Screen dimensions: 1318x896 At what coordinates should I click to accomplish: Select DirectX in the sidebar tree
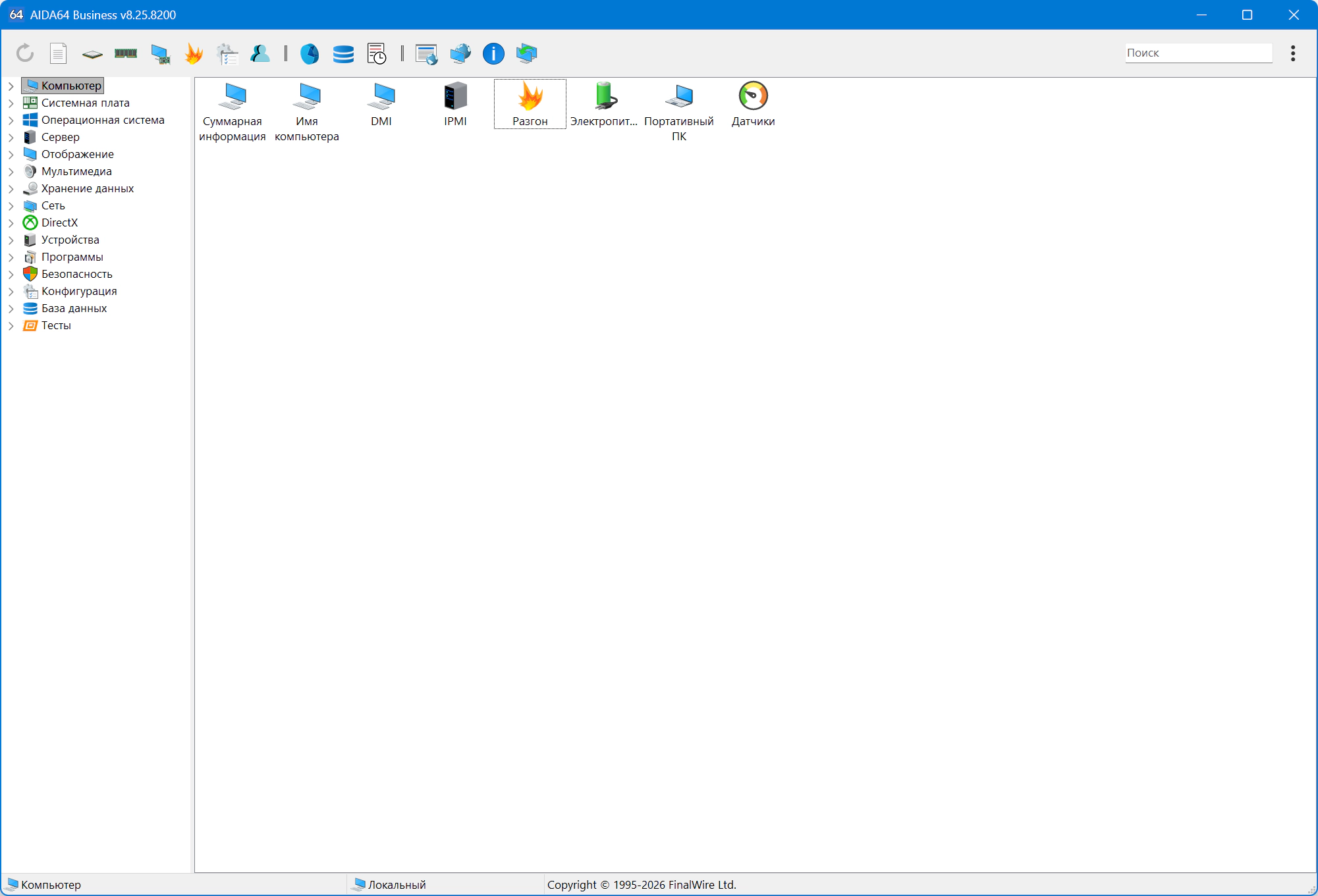tap(59, 223)
